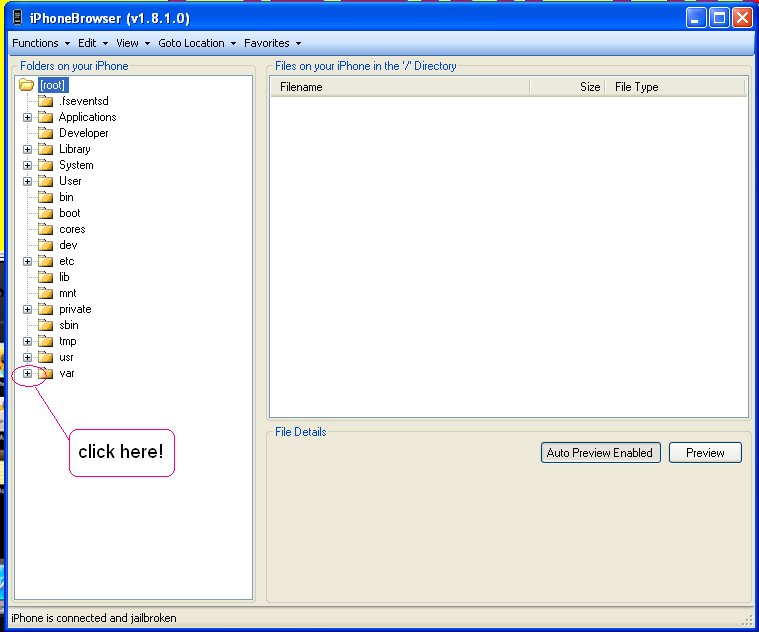Select the private folder label
Viewport: 759px width, 632px height.
pyautogui.click(x=75, y=309)
